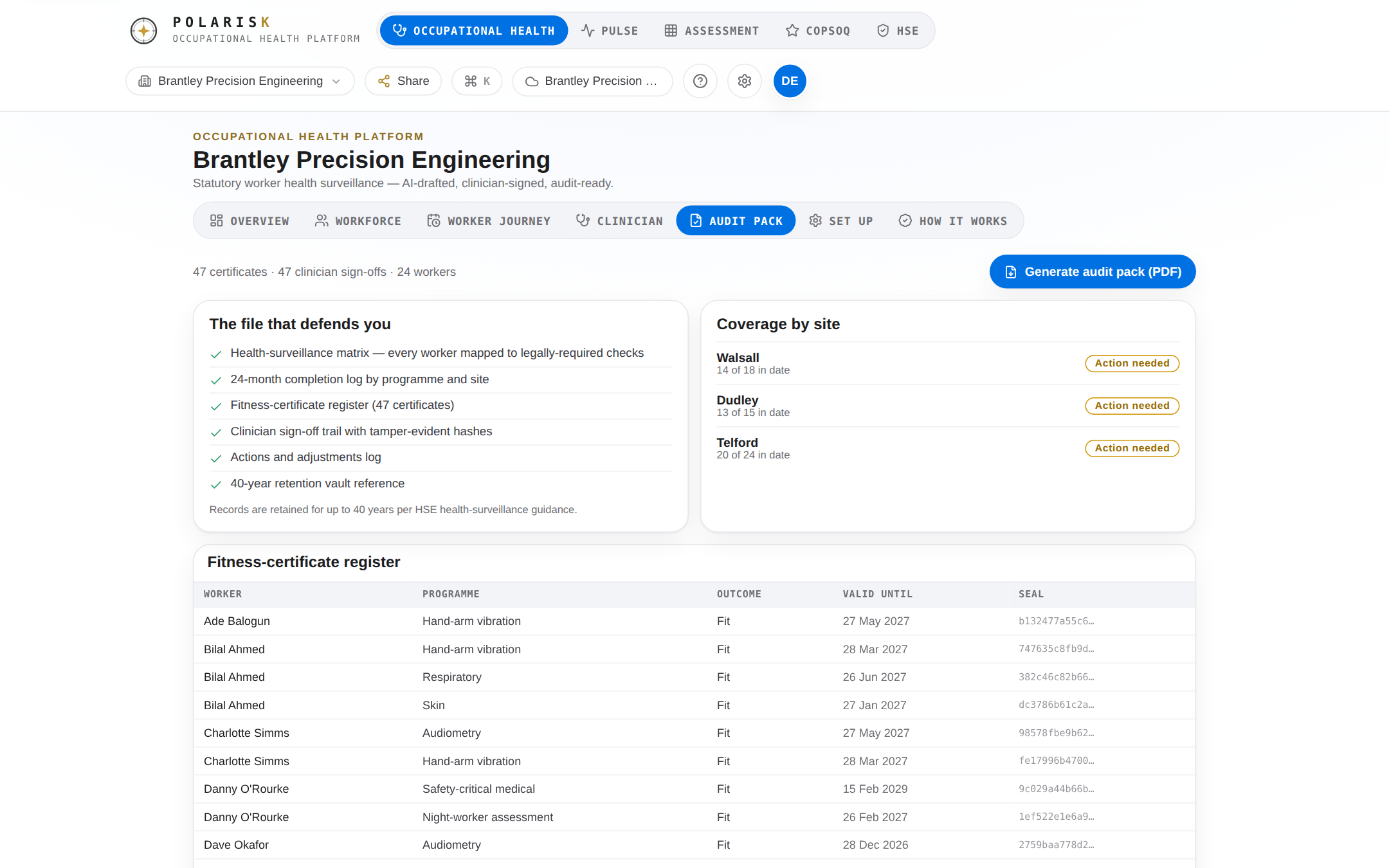Select the Walsall site name
The height and width of the screenshot is (868, 1389).
[x=738, y=357]
